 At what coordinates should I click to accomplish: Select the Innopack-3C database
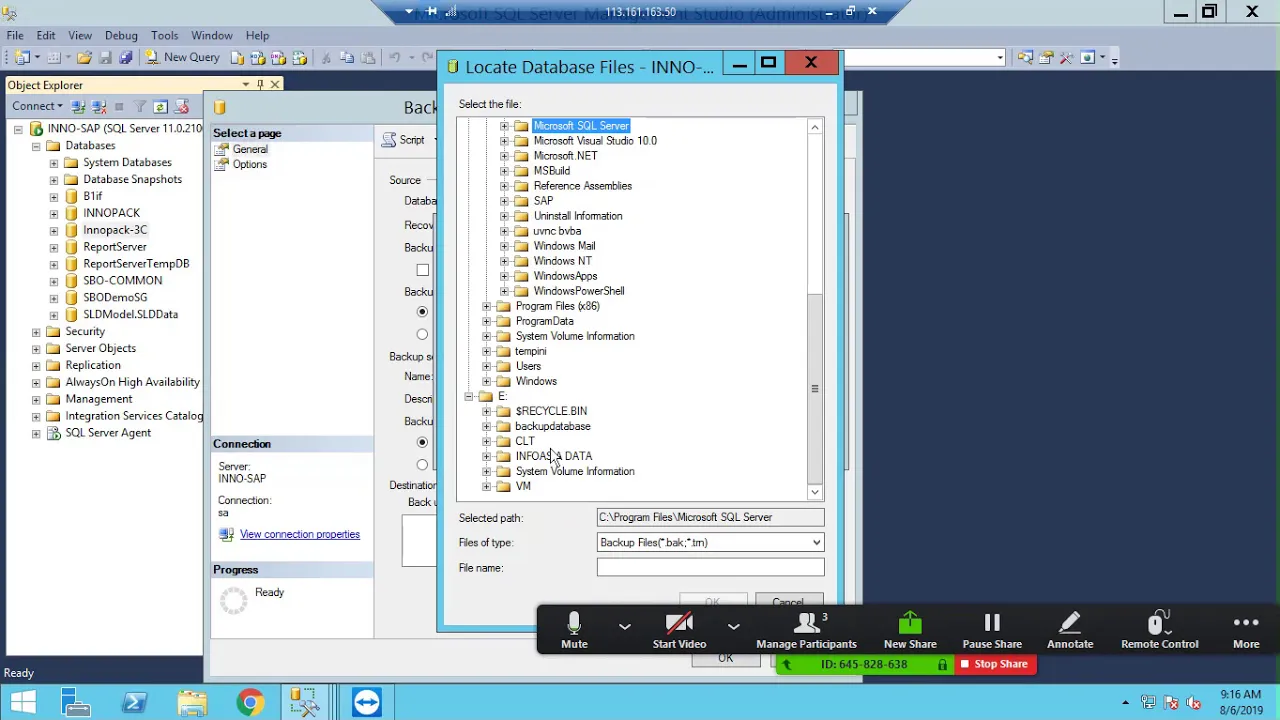tap(115, 230)
